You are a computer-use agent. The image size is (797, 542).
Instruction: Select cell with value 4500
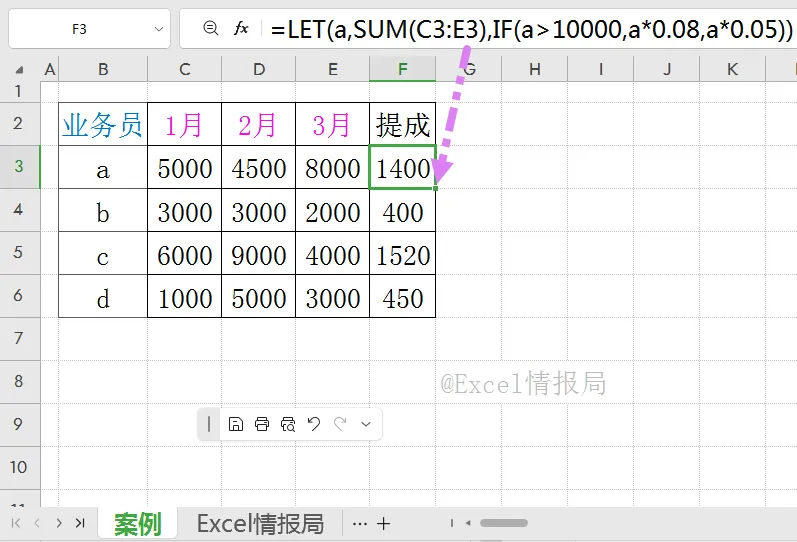[x=258, y=167]
